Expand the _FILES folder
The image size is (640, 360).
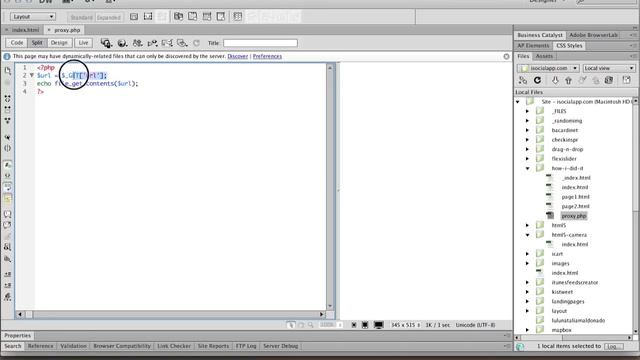click(x=527, y=111)
